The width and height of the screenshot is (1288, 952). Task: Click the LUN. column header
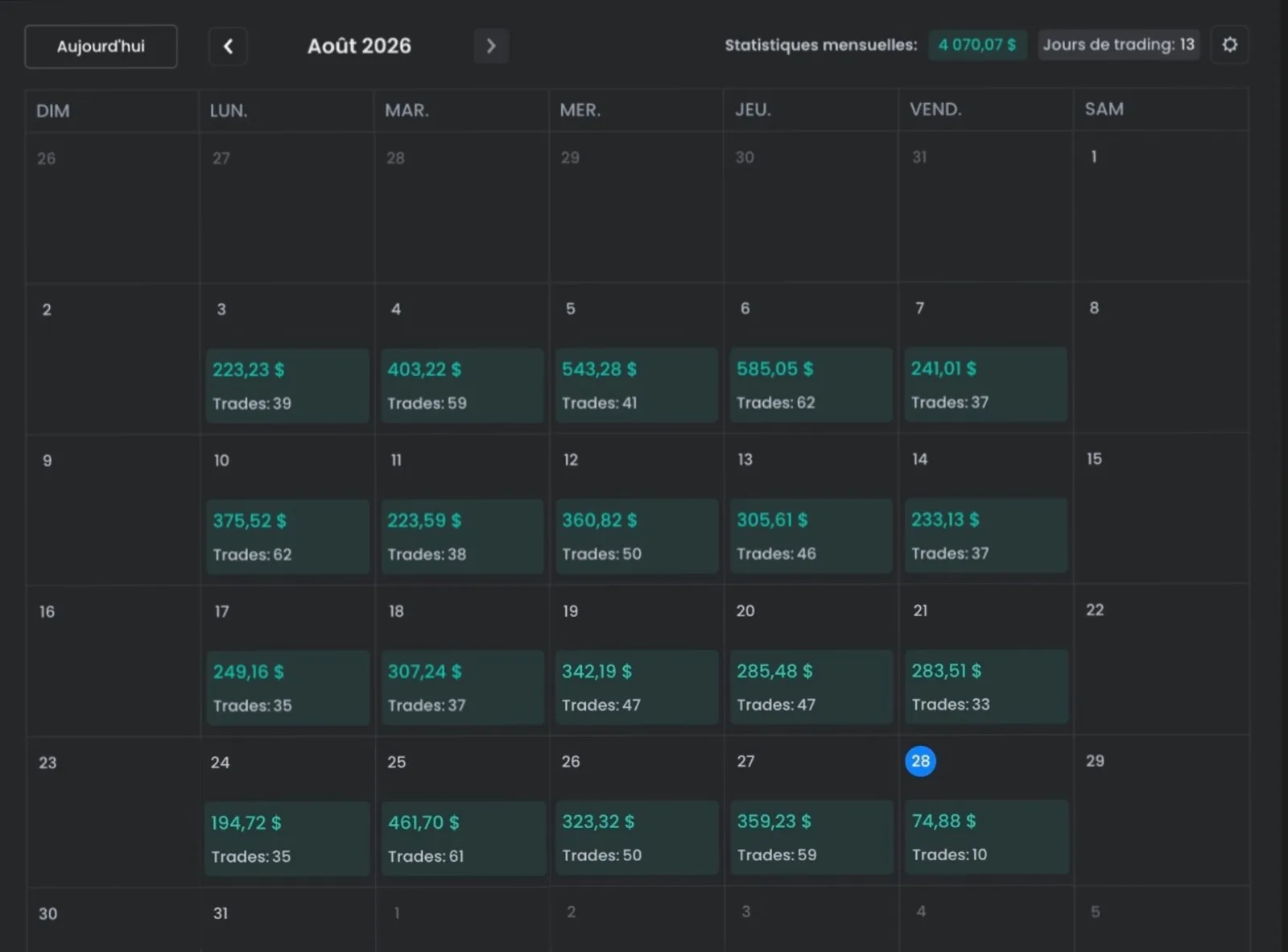coord(229,111)
